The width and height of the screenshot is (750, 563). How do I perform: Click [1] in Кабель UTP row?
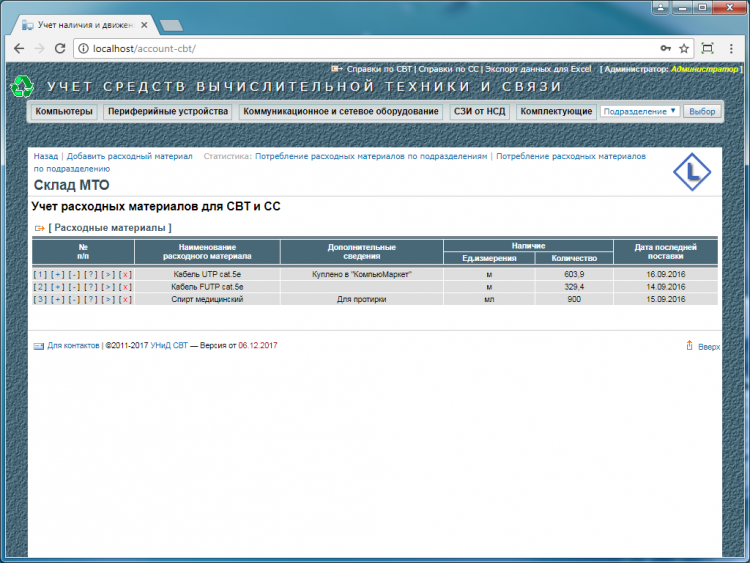click(x=40, y=275)
